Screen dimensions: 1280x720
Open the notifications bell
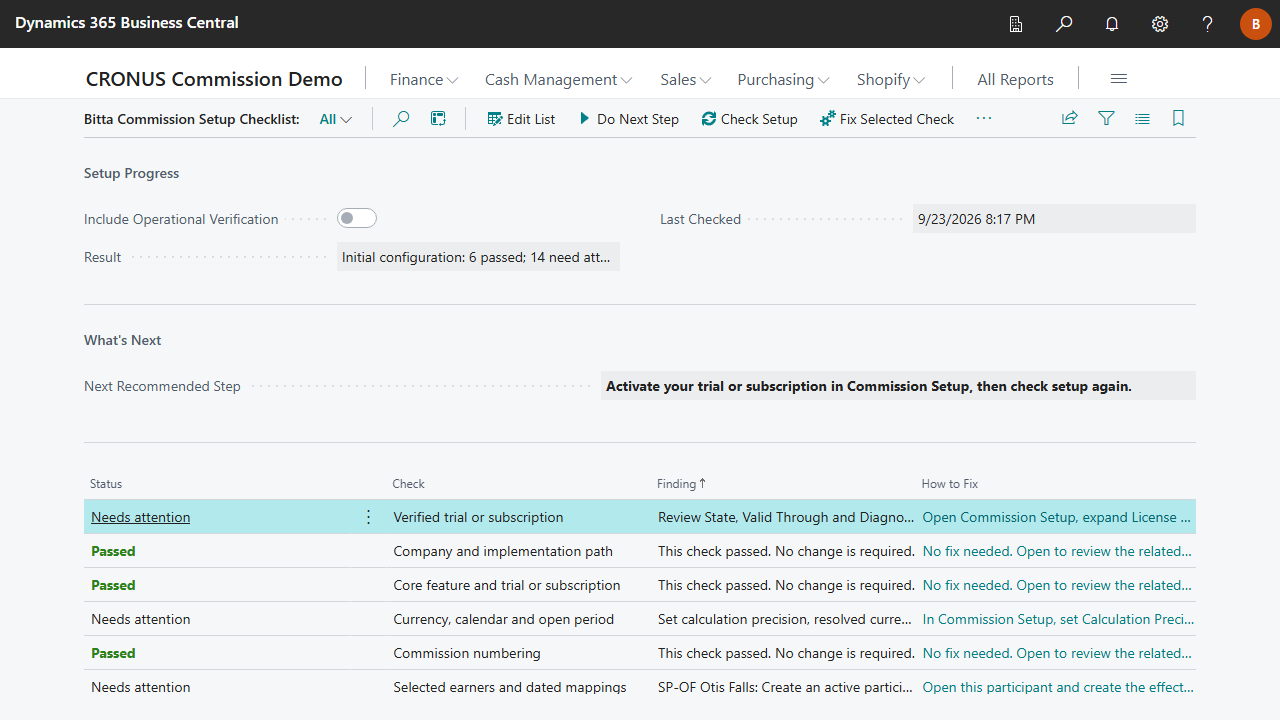(x=1112, y=24)
